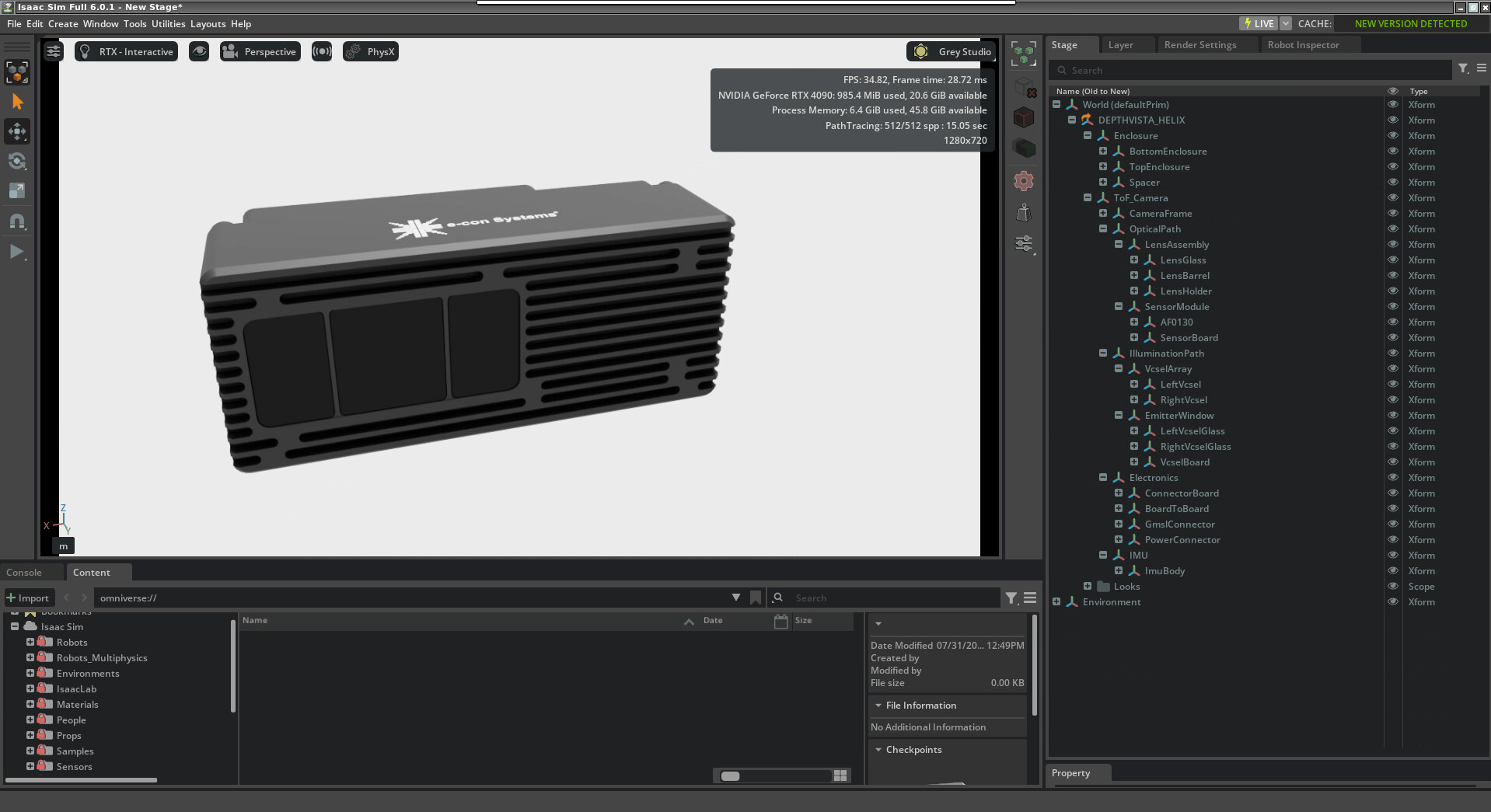
Task: Activate the Move tool in left toolbar
Action: click(x=17, y=131)
